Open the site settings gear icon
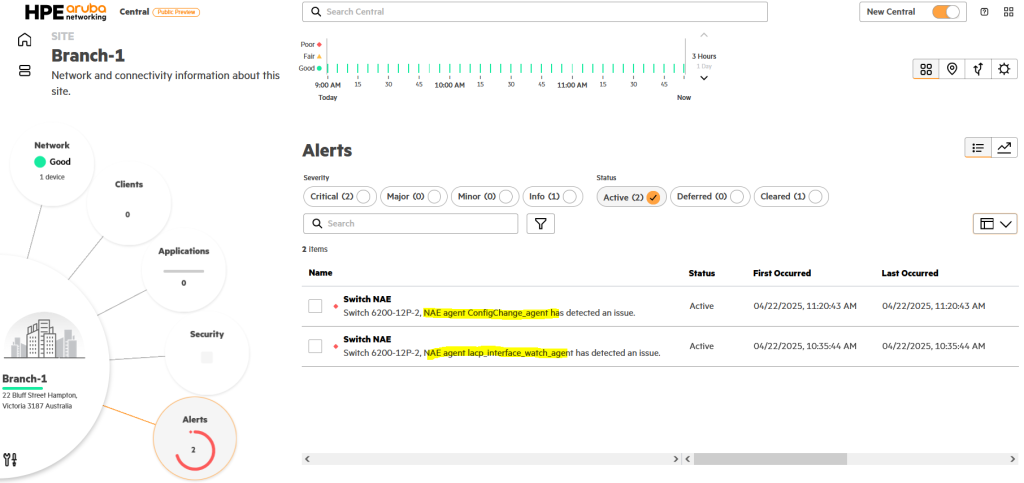This screenshot has height=483, width=1024. (1004, 69)
